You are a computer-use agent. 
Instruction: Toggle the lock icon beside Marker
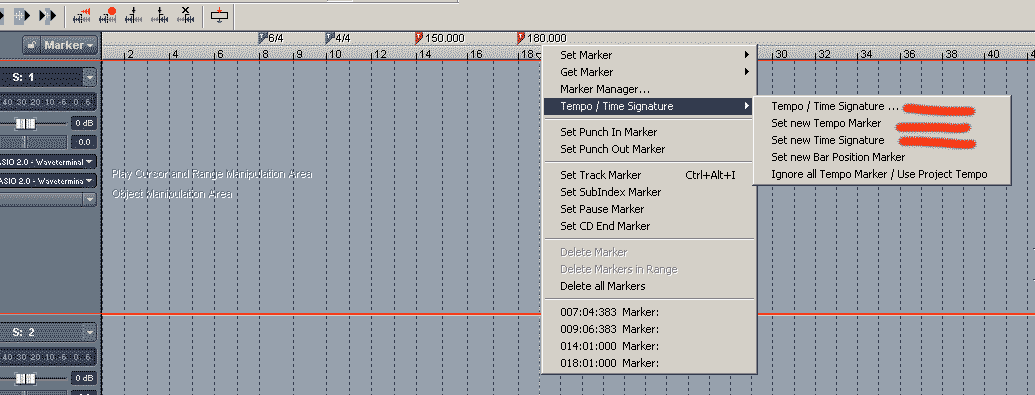coord(31,46)
